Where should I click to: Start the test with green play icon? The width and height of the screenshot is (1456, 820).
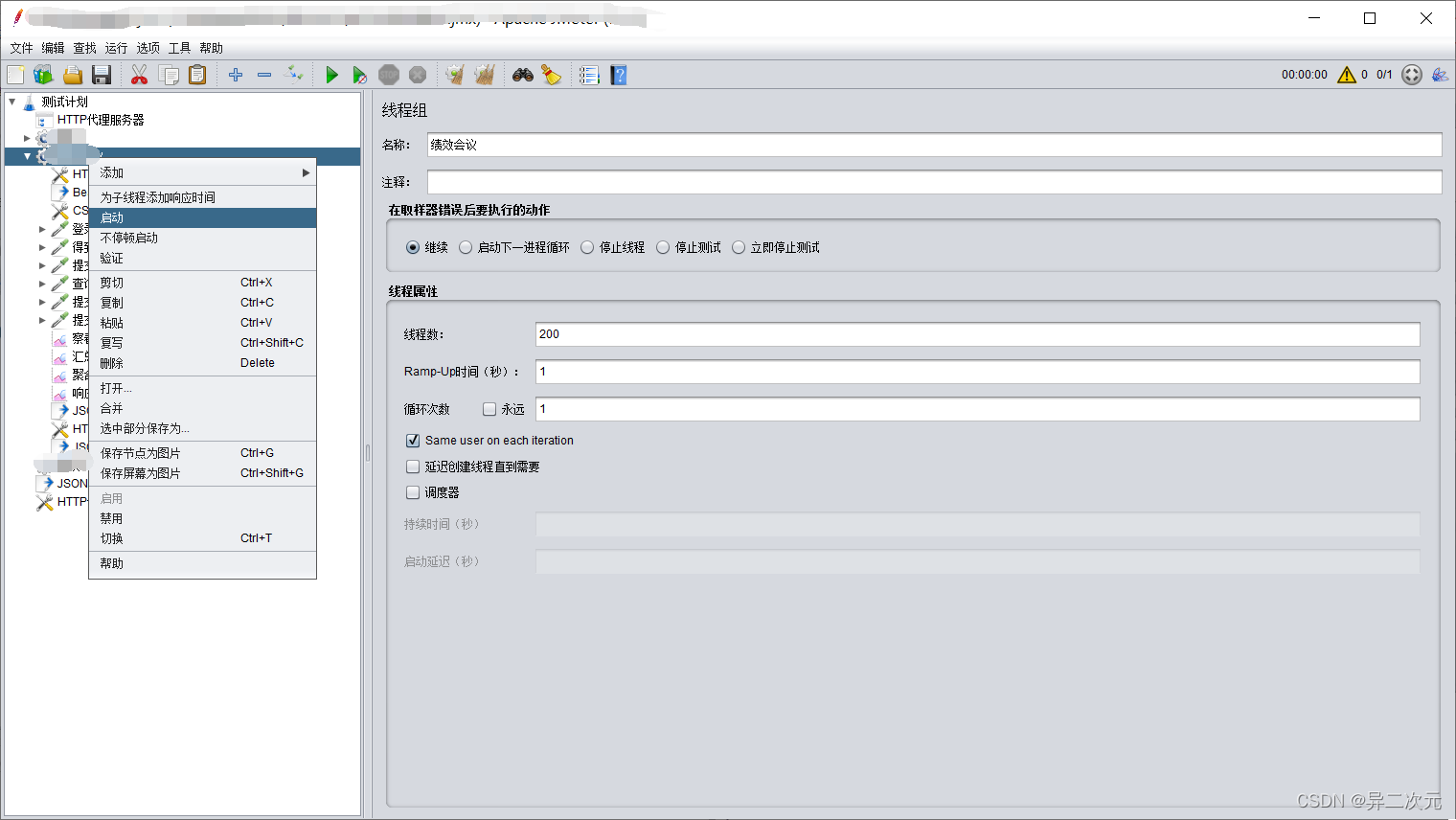tap(331, 75)
